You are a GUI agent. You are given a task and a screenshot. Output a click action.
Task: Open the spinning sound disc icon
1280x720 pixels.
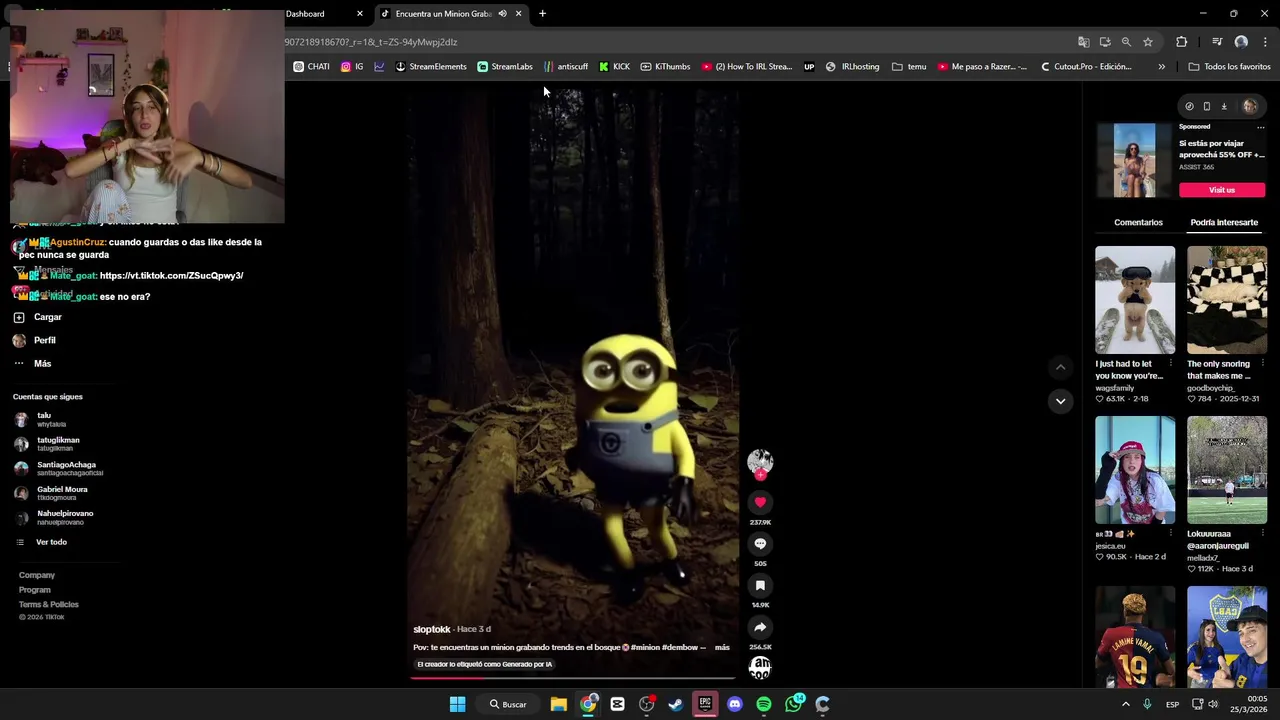pyautogui.click(x=760, y=667)
